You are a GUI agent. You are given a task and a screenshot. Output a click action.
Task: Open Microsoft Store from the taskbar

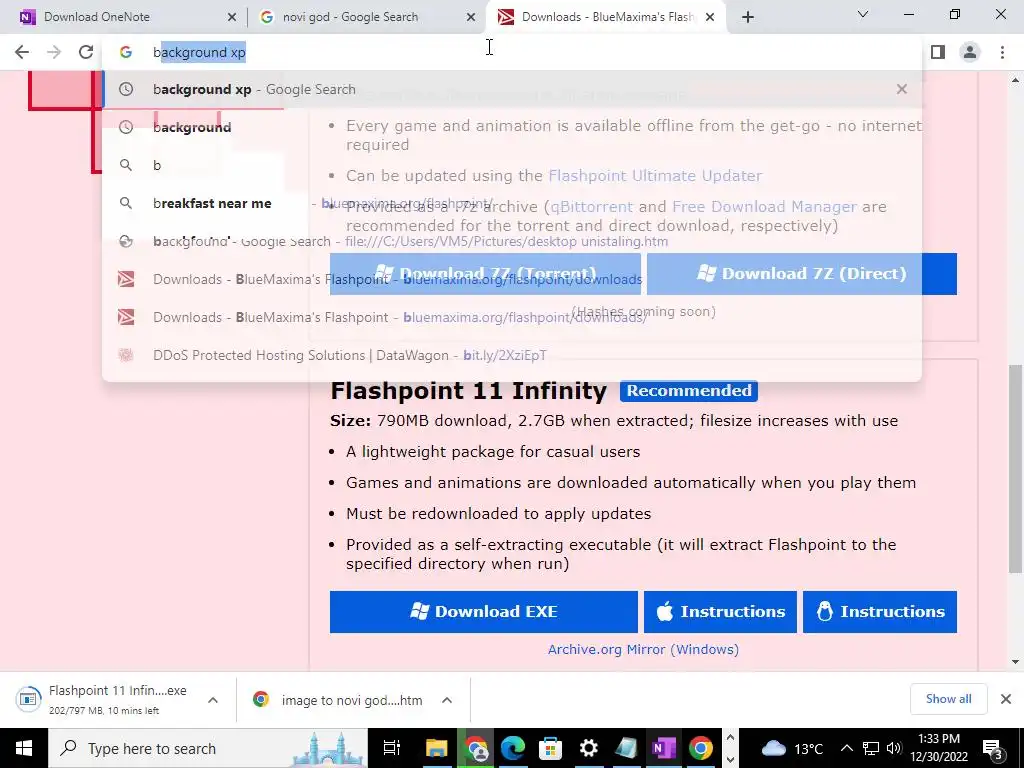551,748
